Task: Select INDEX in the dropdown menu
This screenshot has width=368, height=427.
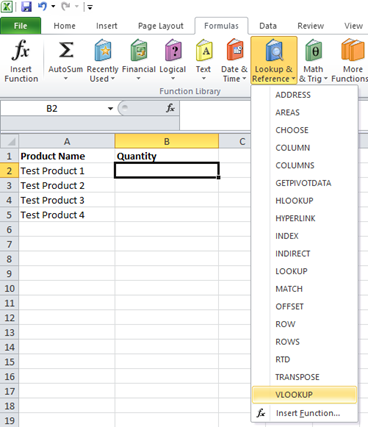Action: tap(304, 236)
